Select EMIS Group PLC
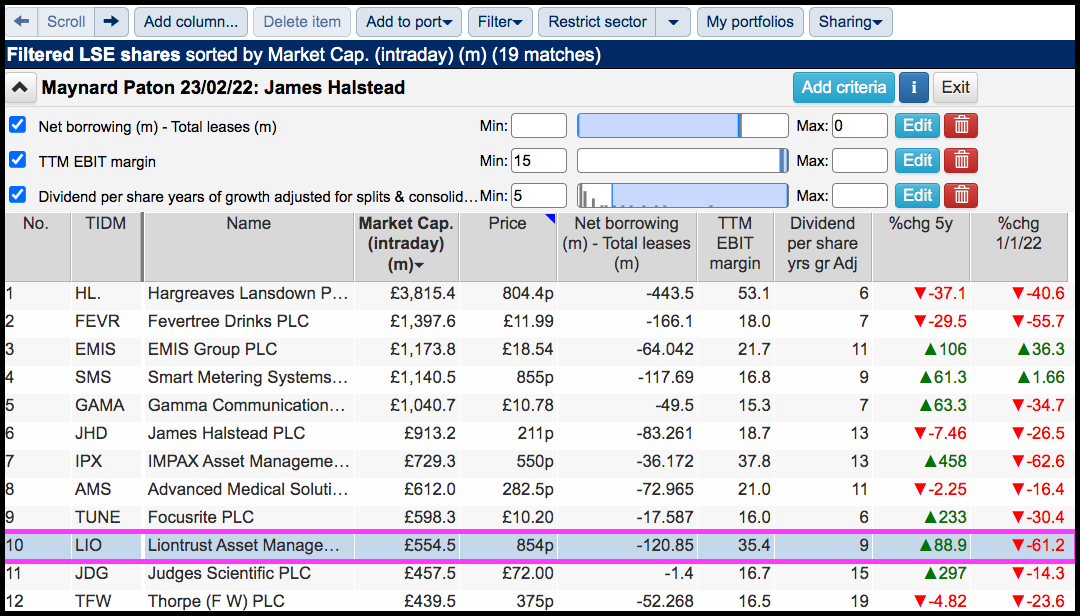The image size is (1080, 616). (x=213, y=349)
